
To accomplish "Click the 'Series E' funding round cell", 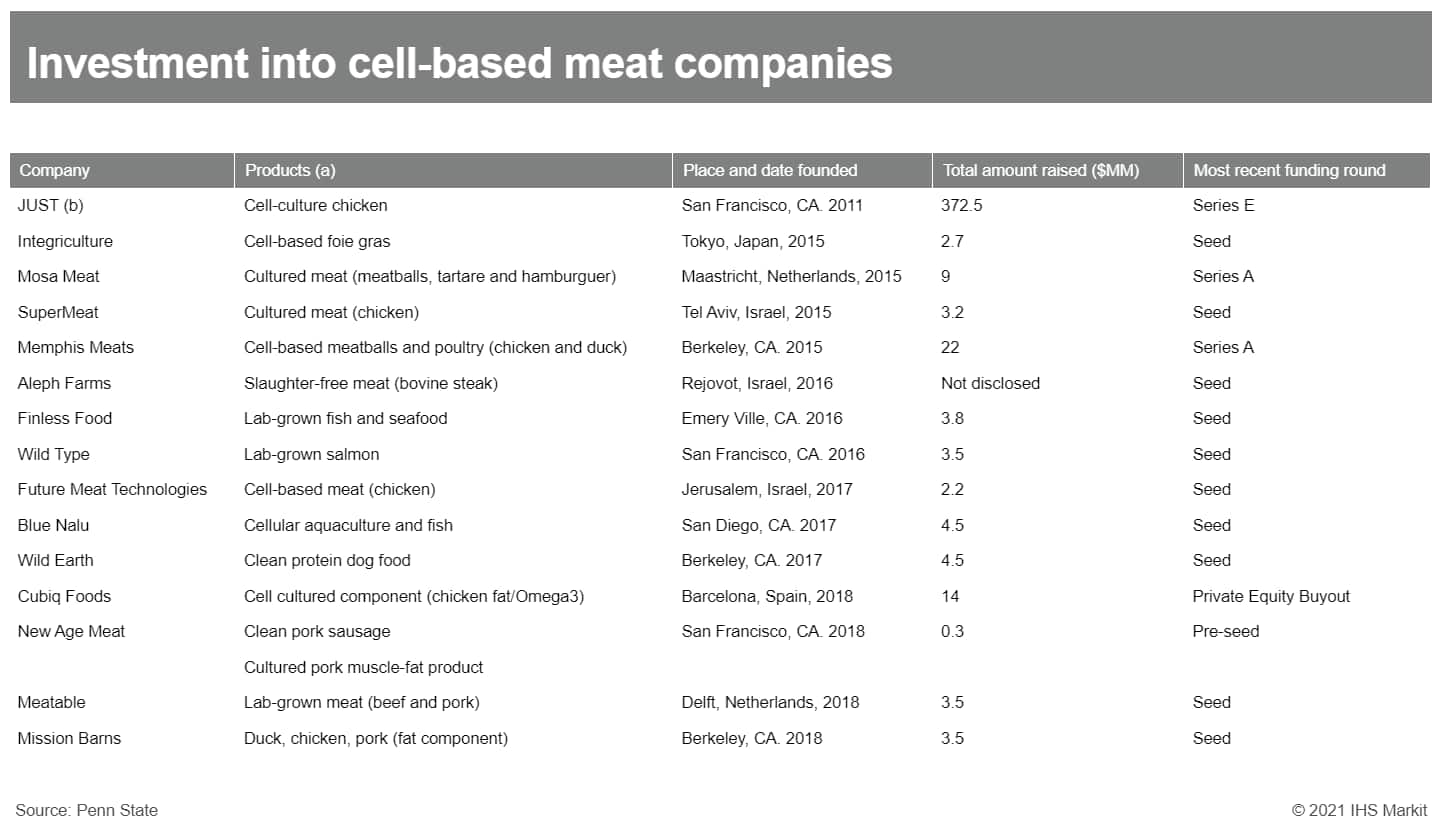I will pyautogui.click(x=1223, y=205).
